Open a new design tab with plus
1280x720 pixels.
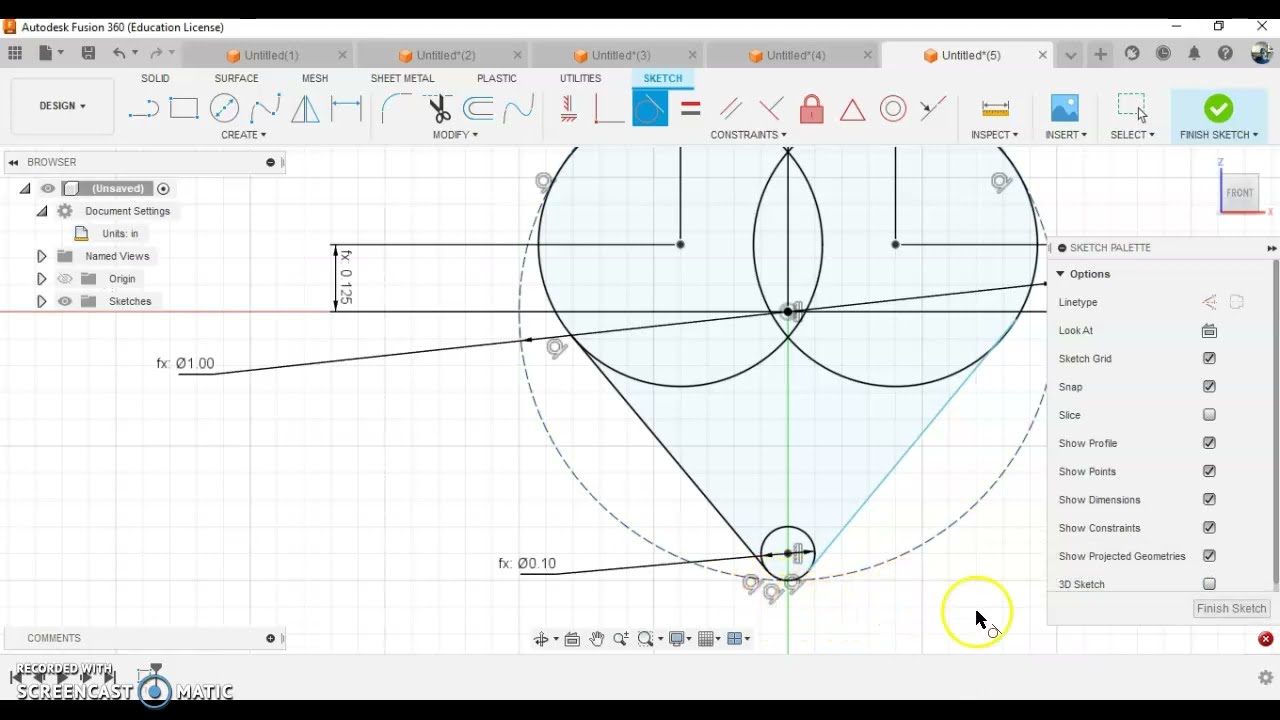(x=1101, y=54)
